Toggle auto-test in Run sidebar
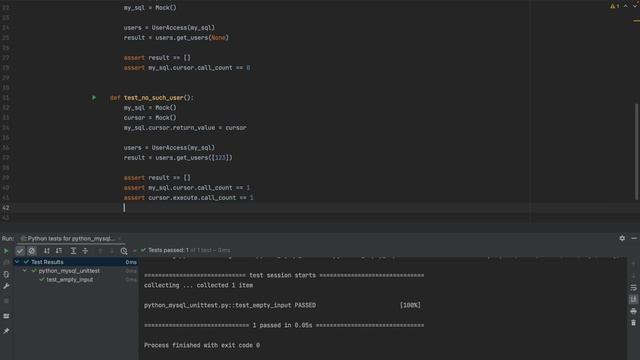This screenshot has width=640, height=360. click(6, 274)
